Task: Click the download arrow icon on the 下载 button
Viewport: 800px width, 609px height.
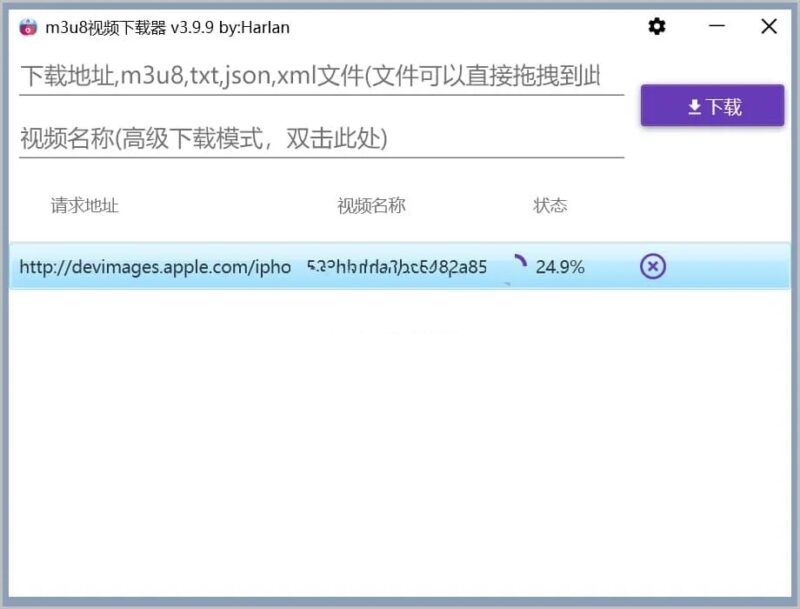Action: (x=692, y=106)
